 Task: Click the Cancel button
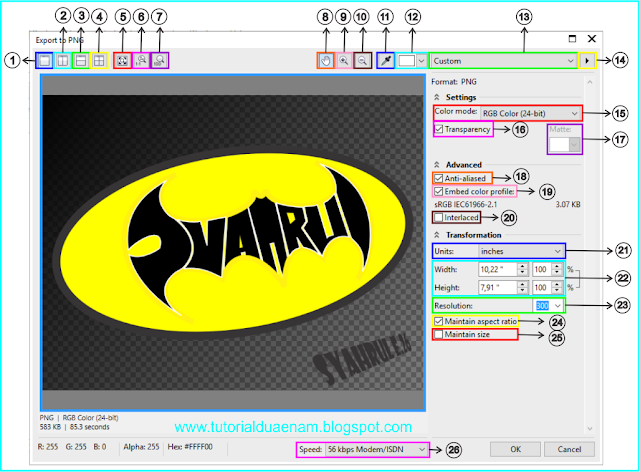[569, 449]
